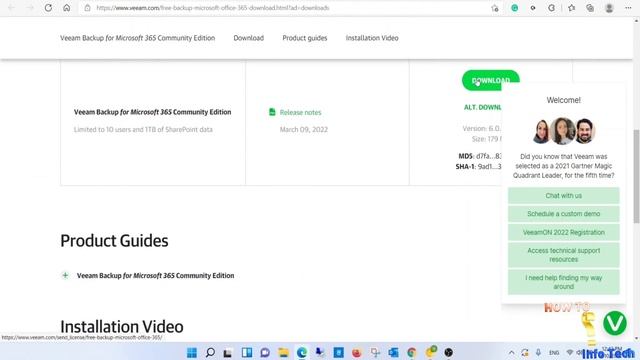Click VeeamON 2022 Registration button

564,232
